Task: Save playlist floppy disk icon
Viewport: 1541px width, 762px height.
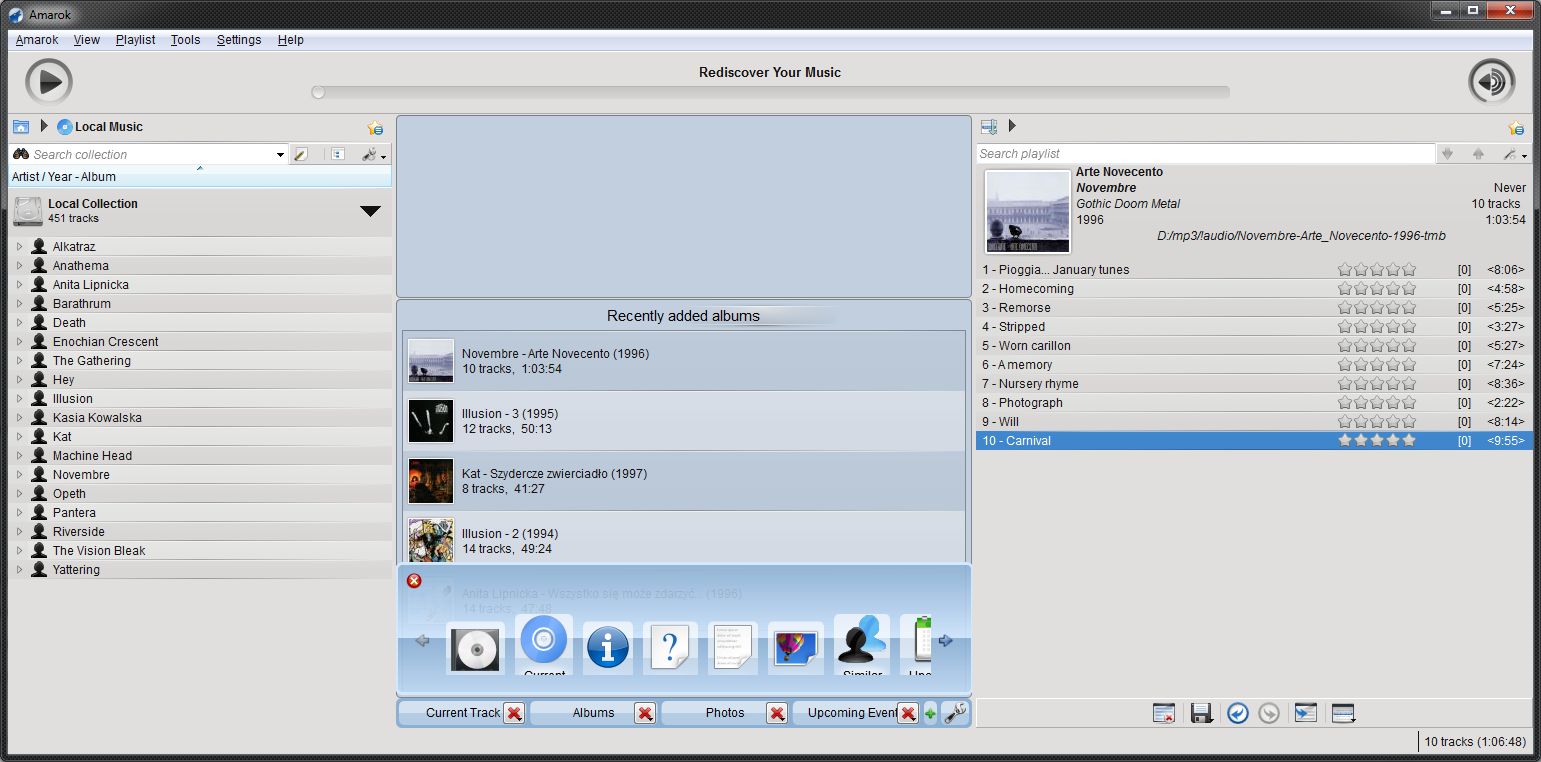Action: tap(1201, 713)
